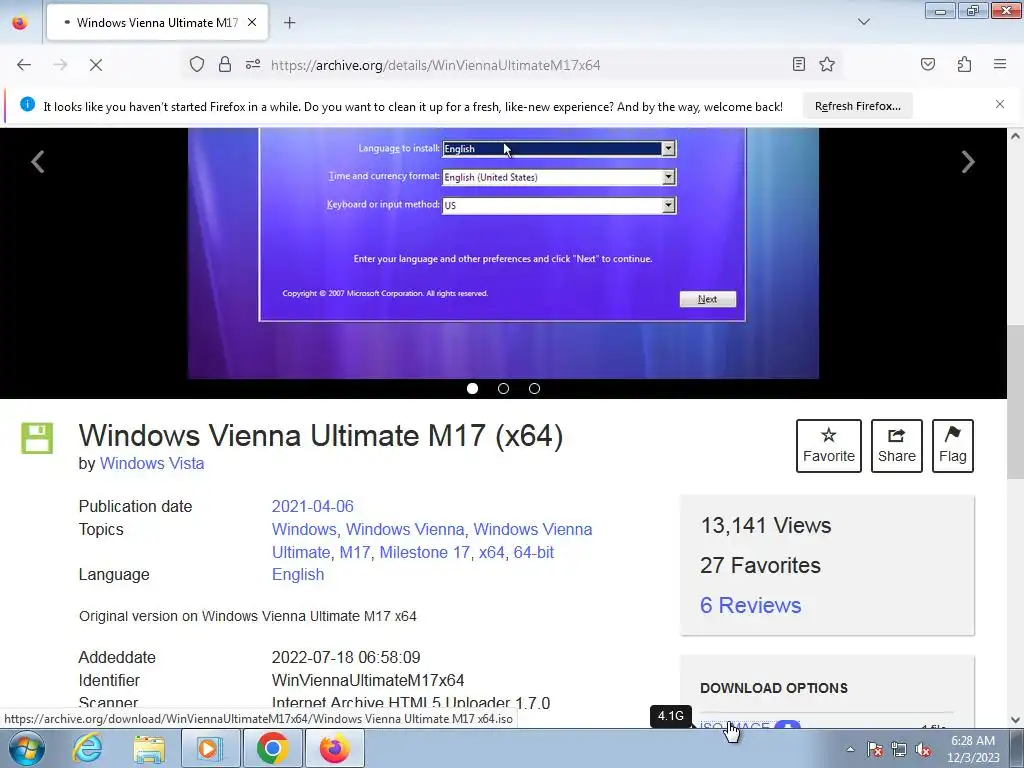Image resolution: width=1024 pixels, height=768 pixels.
Task: Click Addeddate value 2022-07-18 06:58:09
Action: point(346,658)
